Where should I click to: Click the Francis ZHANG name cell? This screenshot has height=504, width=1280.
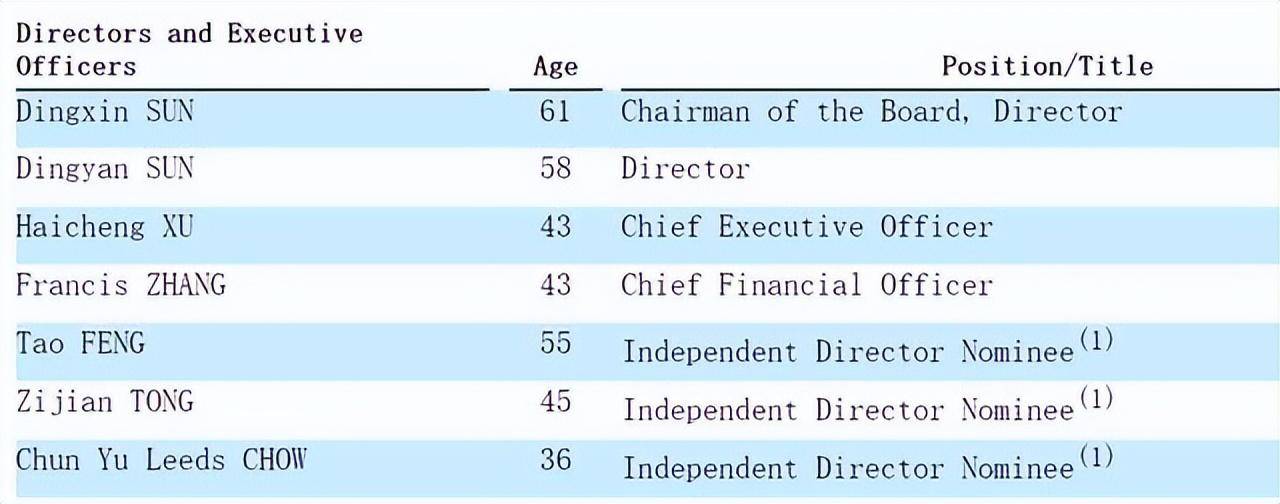click(x=121, y=284)
